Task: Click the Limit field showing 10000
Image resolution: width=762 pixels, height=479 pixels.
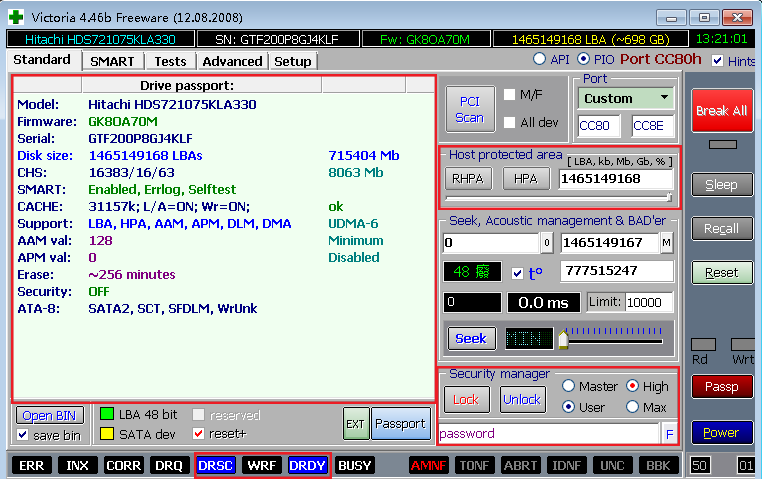Action: [649, 303]
